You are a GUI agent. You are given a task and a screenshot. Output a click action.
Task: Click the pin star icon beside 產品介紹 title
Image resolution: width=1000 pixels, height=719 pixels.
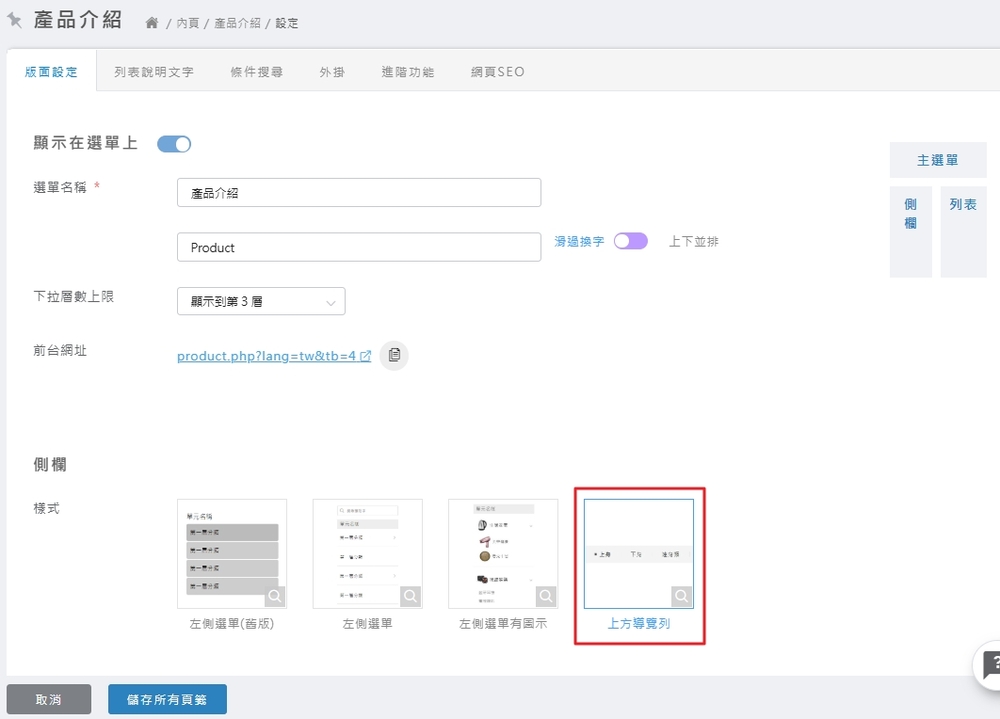tap(15, 20)
